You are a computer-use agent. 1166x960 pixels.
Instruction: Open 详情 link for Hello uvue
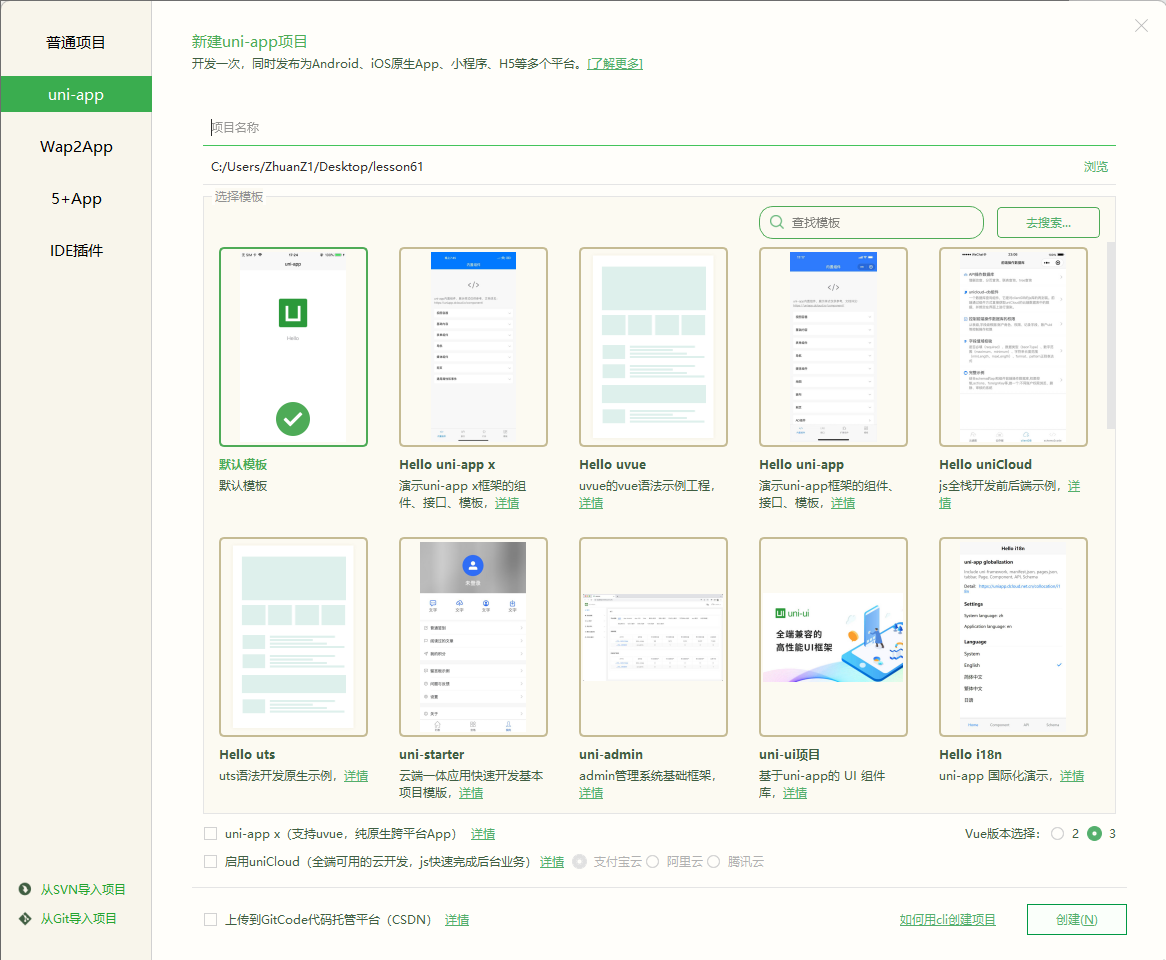tap(591, 503)
